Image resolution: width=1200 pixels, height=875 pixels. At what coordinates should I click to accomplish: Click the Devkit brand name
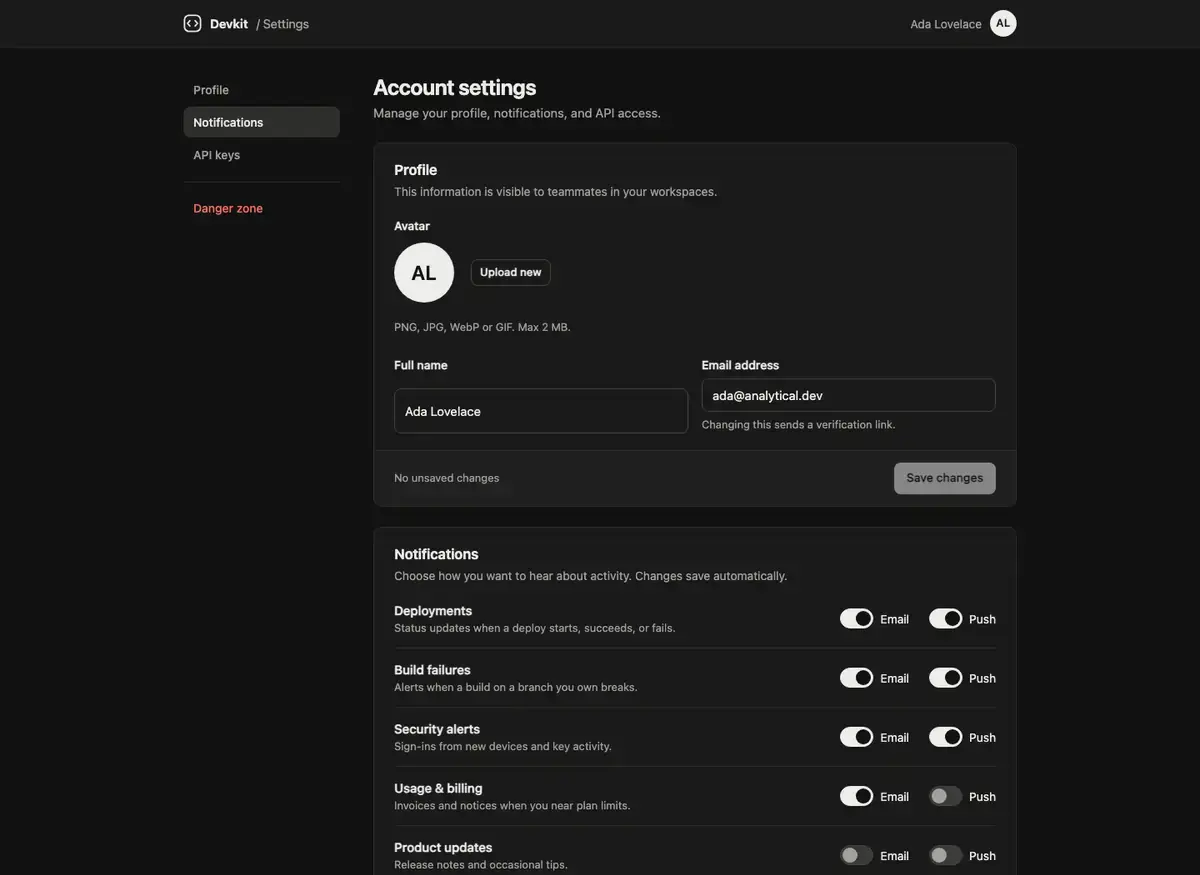click(x=229, y=24)
